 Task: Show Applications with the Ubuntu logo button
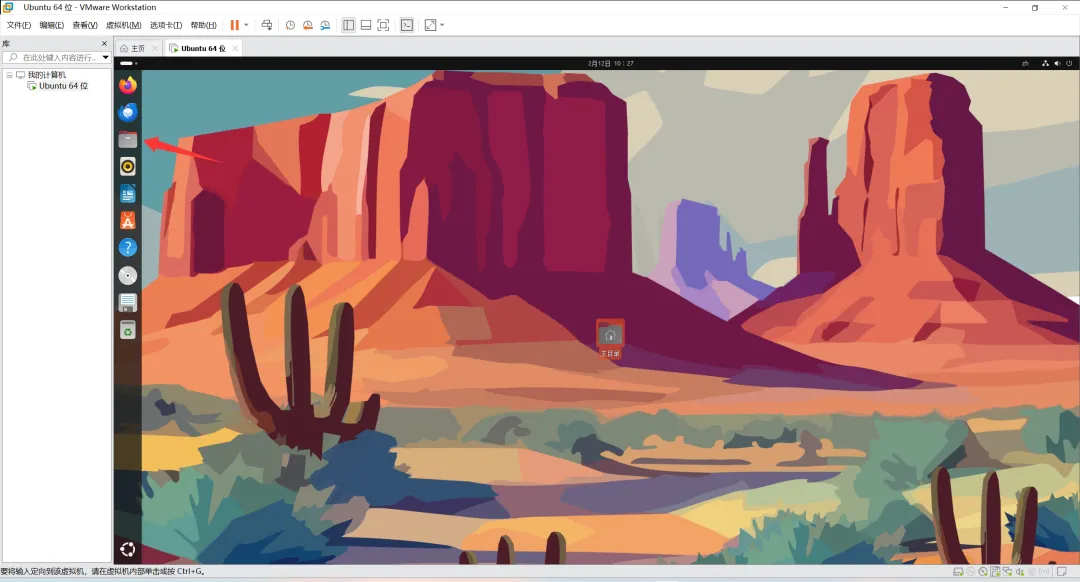point(127,549)
